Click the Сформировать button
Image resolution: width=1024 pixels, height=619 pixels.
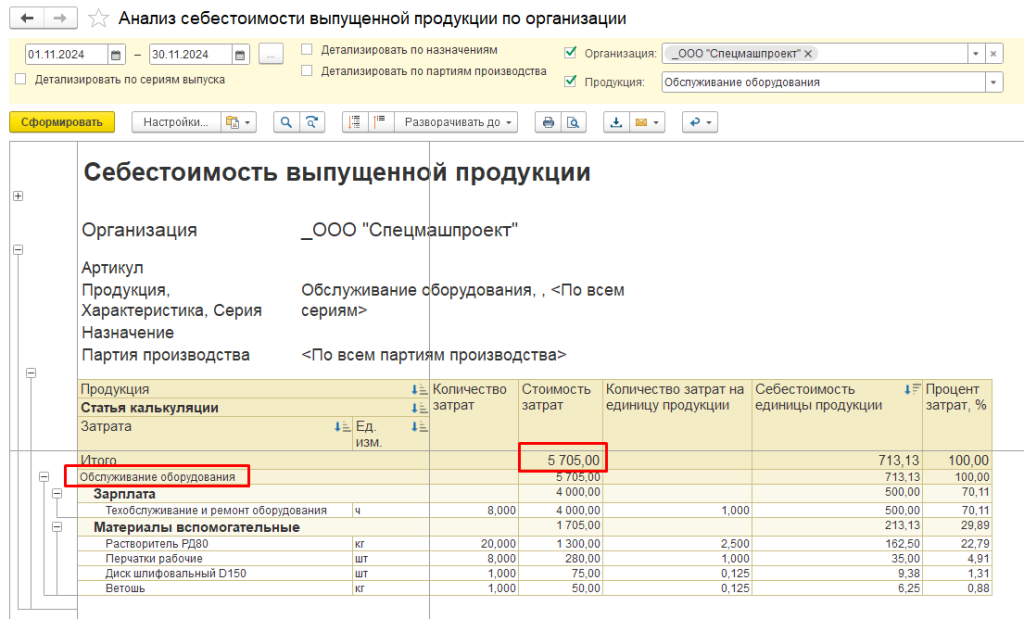click(62, 122)
